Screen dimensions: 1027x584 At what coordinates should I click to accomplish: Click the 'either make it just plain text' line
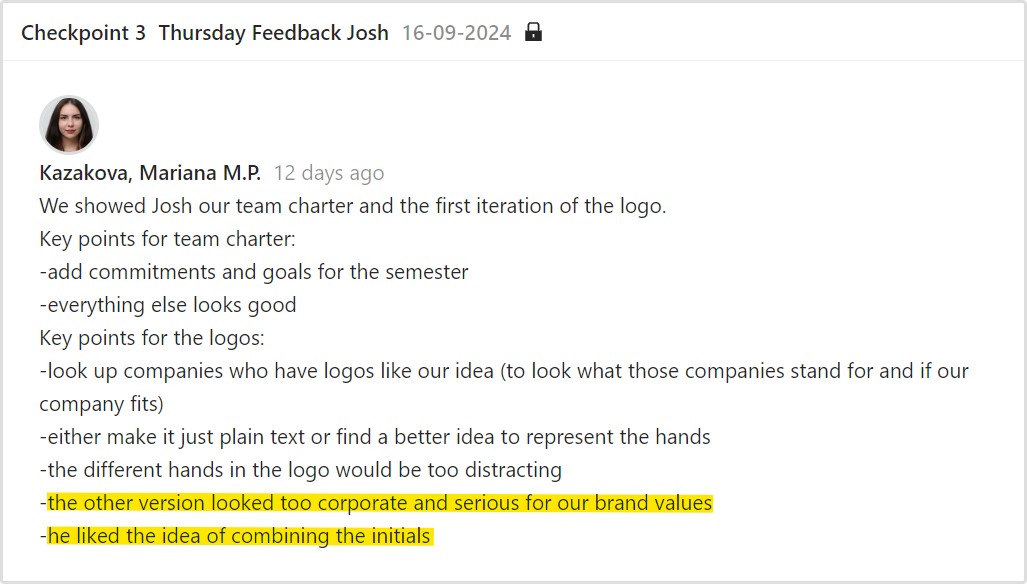point(375,437)
